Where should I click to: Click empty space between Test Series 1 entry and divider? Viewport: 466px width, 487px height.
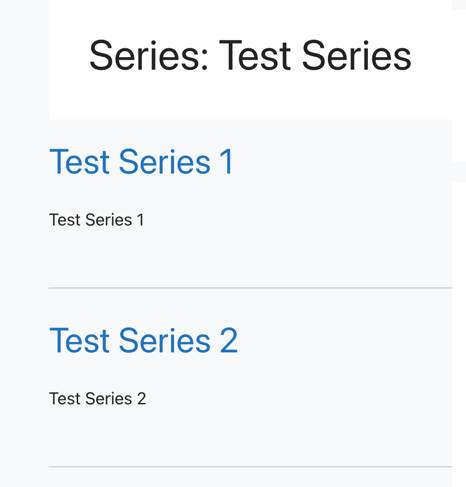pyautogui.click(x=250, y=258)
